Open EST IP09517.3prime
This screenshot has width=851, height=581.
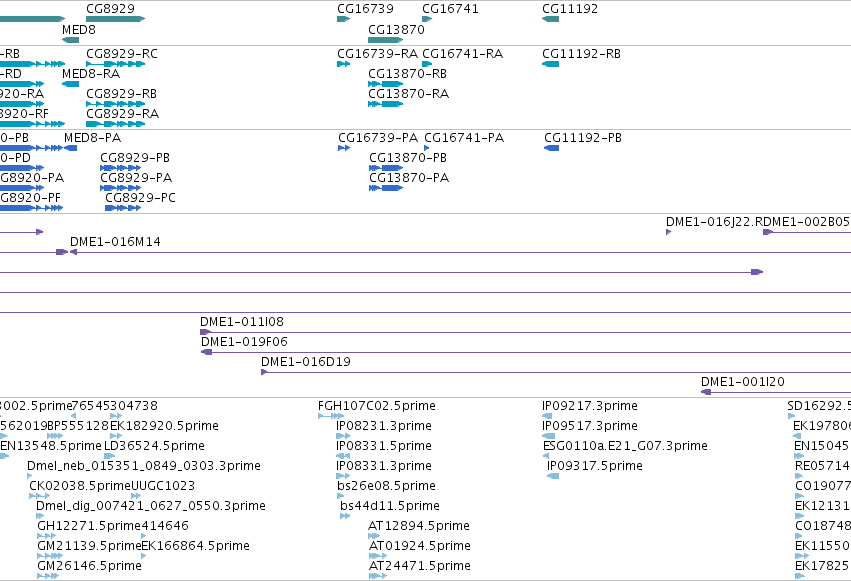click(549, 436)
